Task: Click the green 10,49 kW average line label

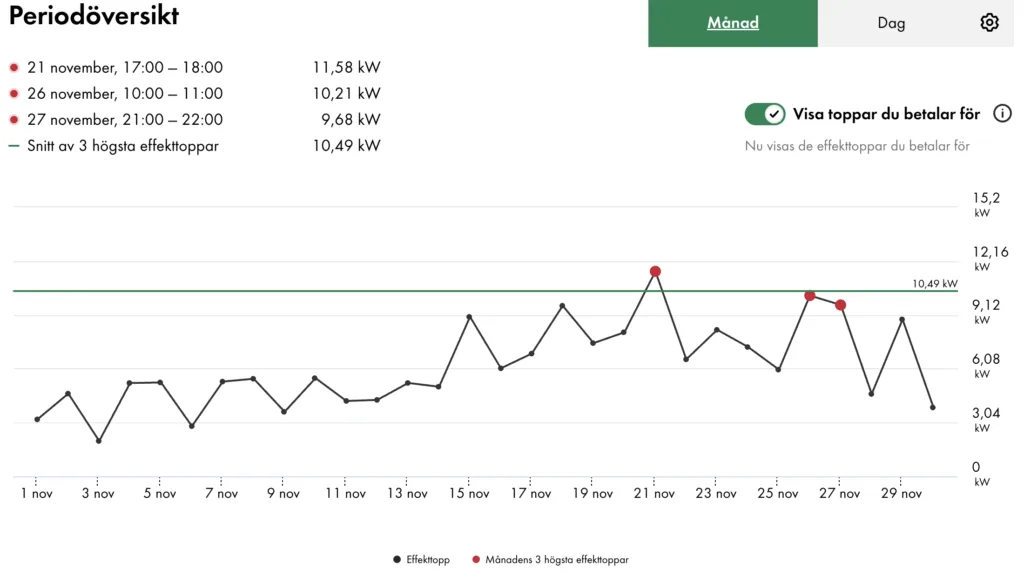Action: tap(934, 284)
